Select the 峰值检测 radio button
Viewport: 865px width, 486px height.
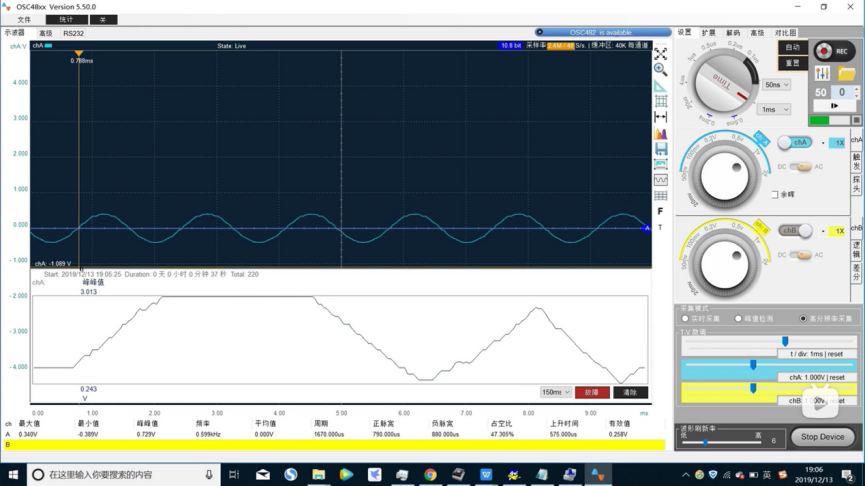pos(738,319)
